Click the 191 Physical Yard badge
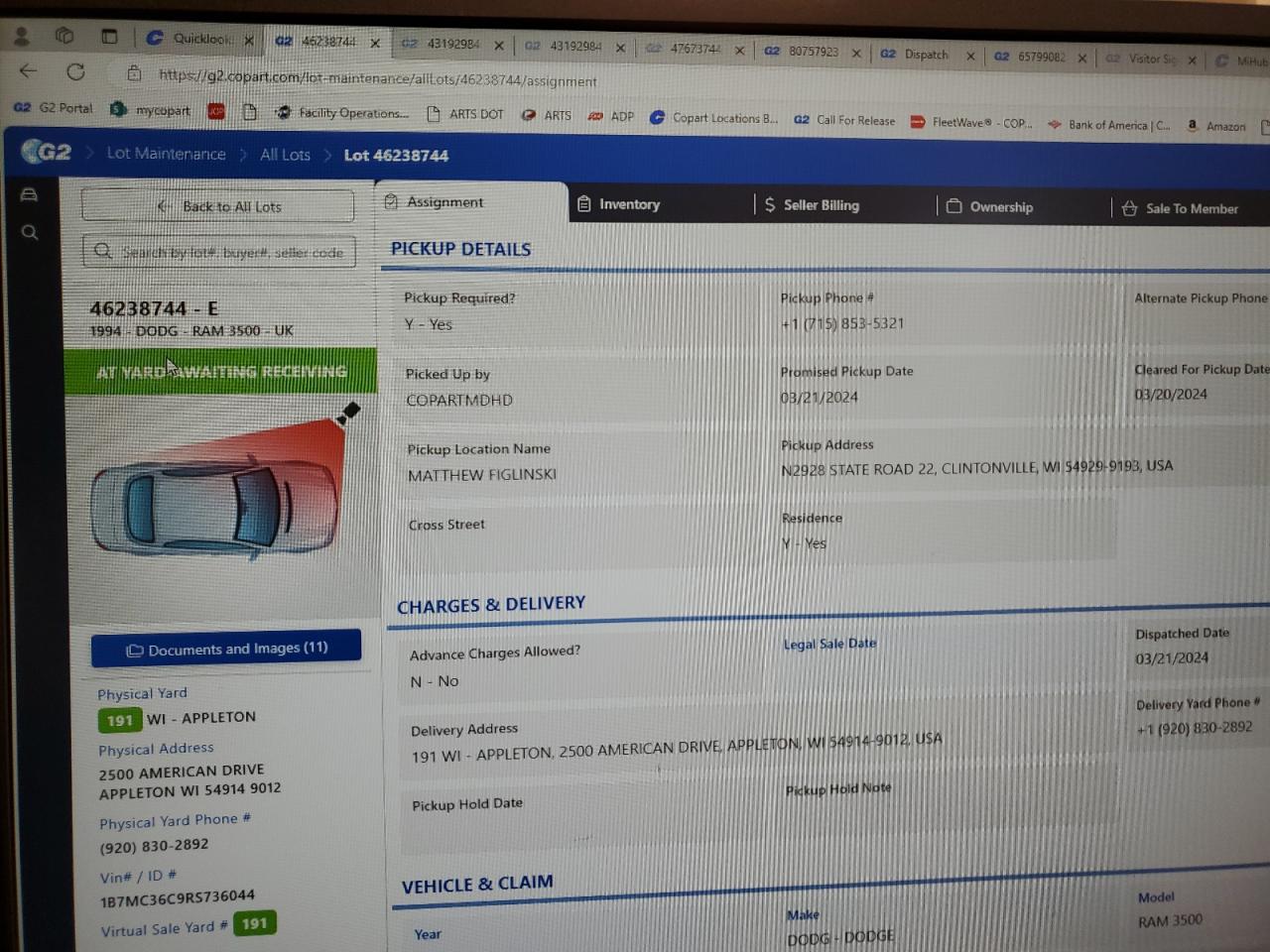The width and height of the screenshot is (1270, 952). 119,721
